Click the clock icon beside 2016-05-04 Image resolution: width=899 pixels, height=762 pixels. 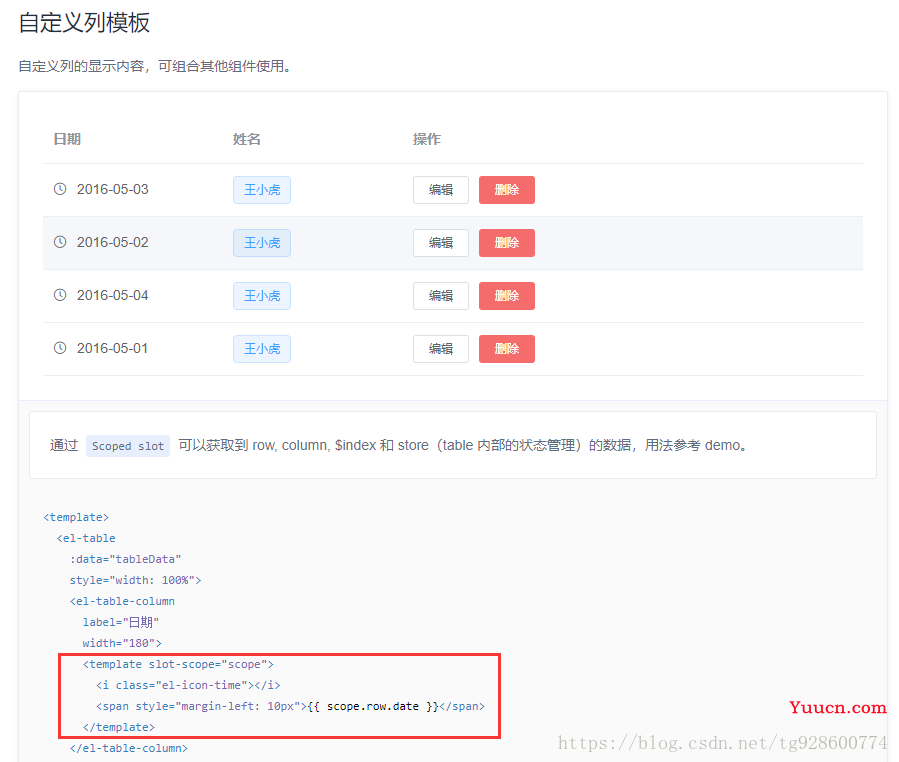[60, 295]
